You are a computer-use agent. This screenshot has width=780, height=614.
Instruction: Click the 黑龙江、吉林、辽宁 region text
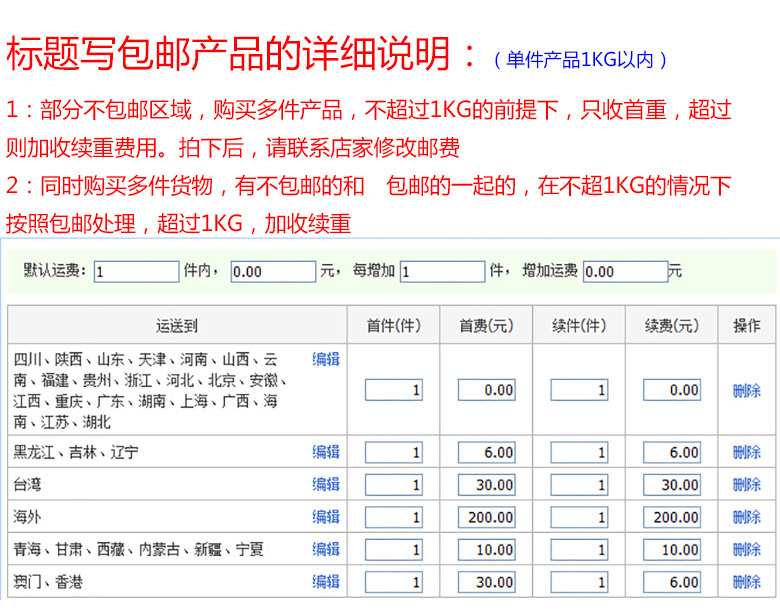[x=76, y=452]
